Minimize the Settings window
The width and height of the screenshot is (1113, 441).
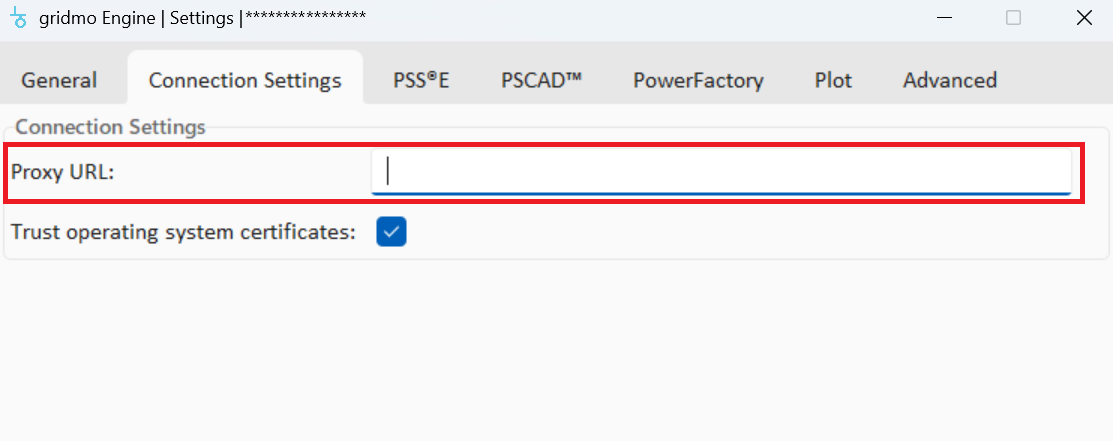[x=945, y=18]
